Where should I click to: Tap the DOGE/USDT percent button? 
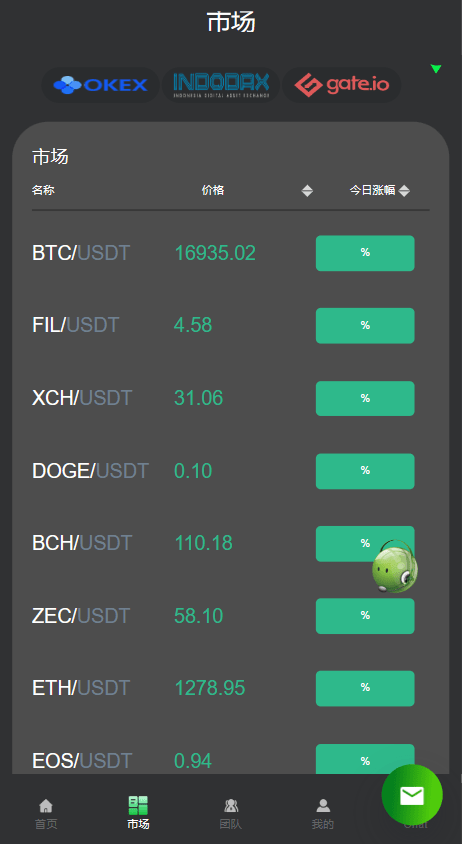(365, 471)
